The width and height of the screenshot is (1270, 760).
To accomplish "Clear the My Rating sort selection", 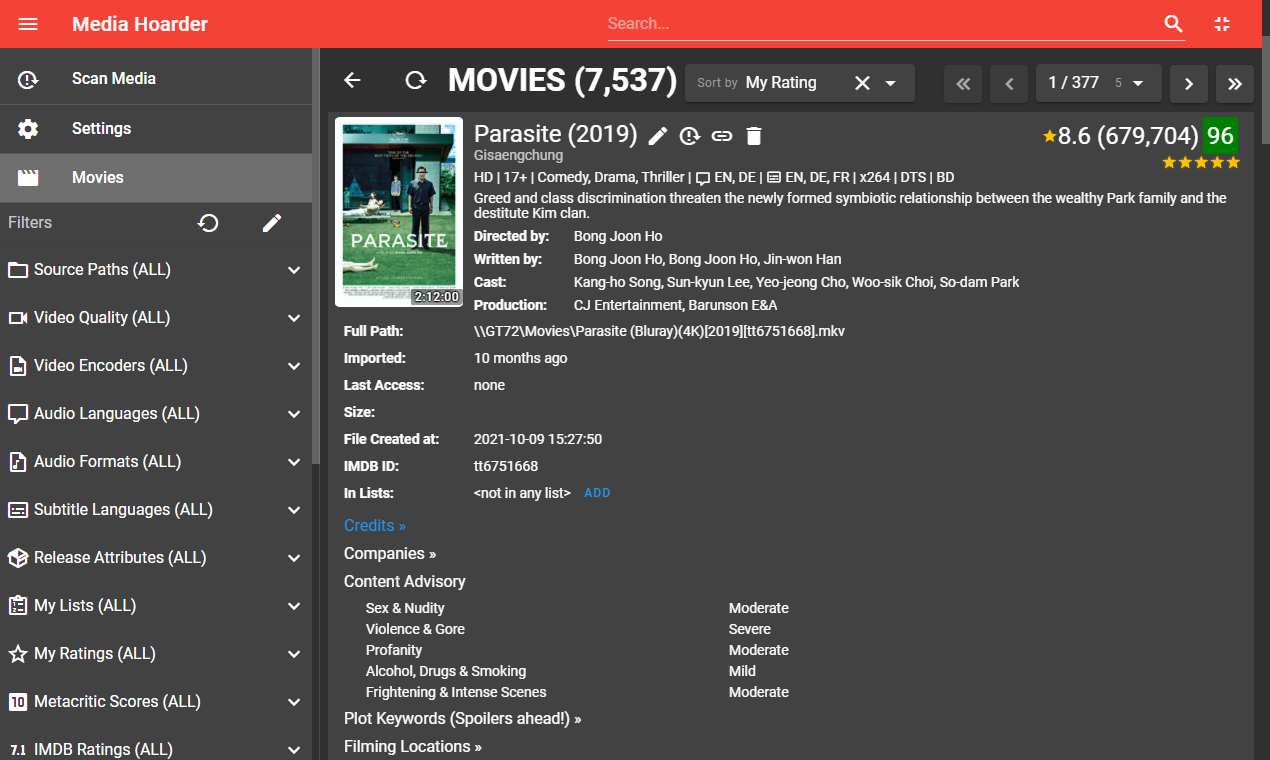I will [x=862, y=83].
